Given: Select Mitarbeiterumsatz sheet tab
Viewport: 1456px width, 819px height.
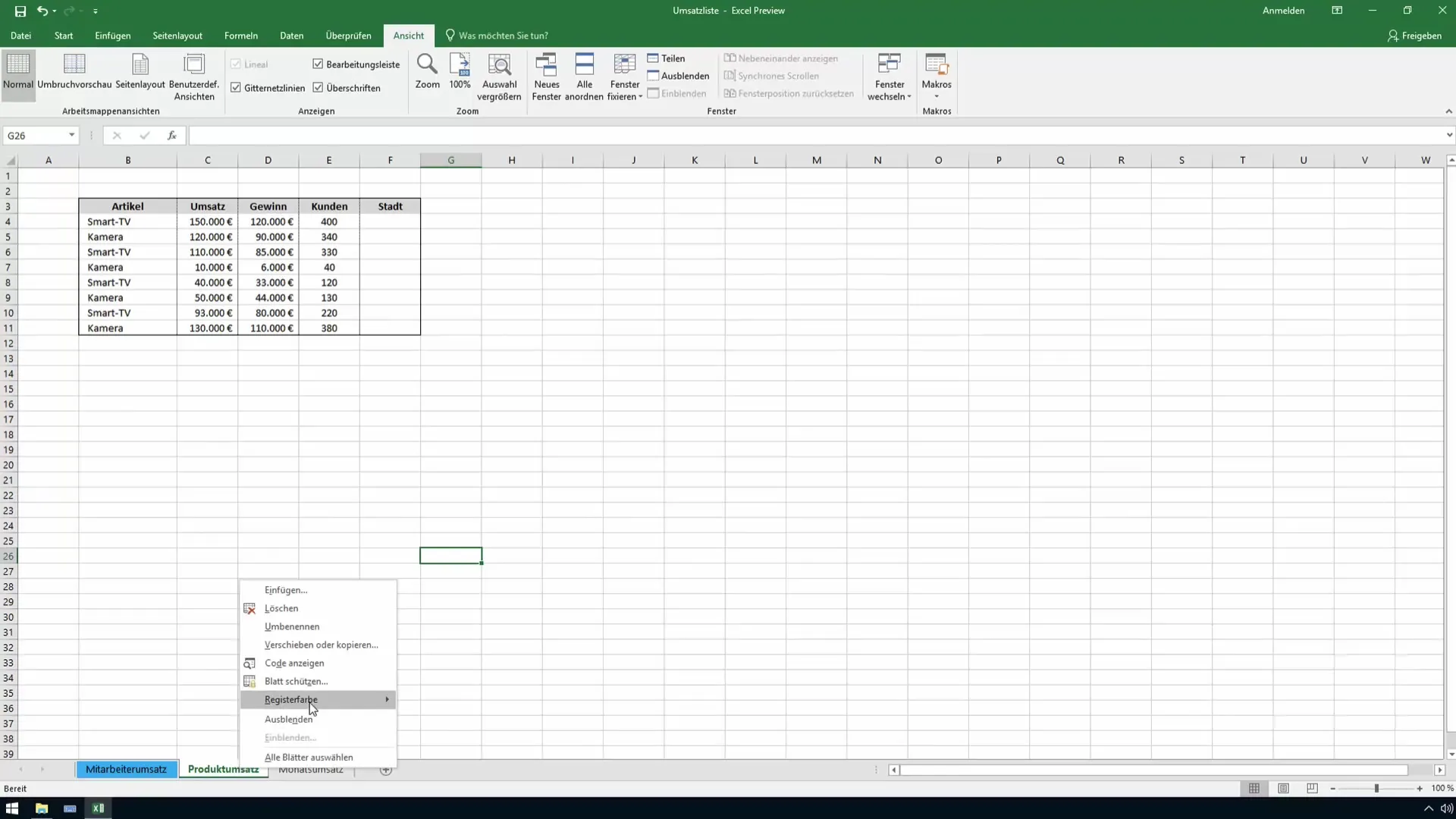Looking at the screenshot, I should 126,769.
